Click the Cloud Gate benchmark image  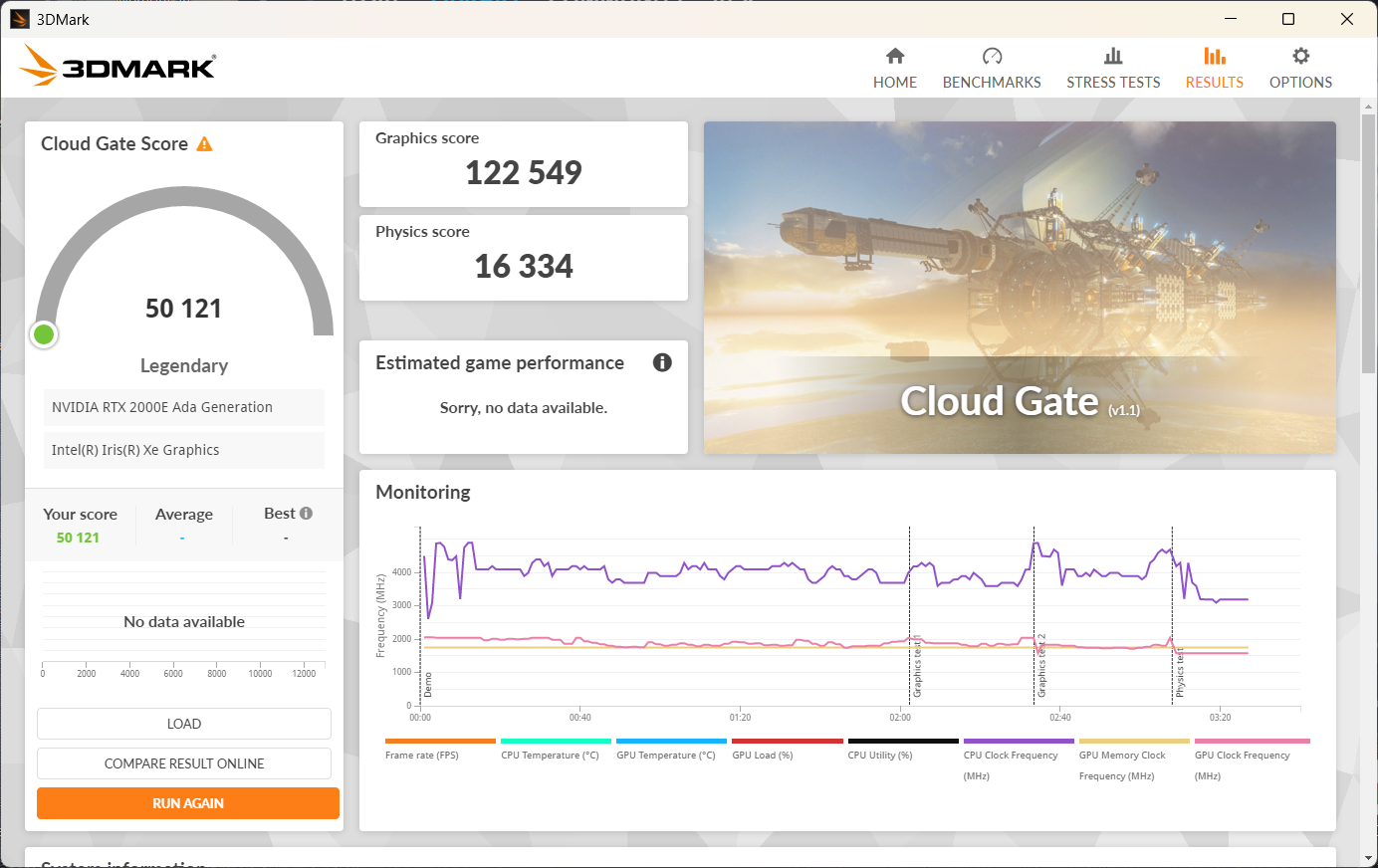pos(1020,288)
